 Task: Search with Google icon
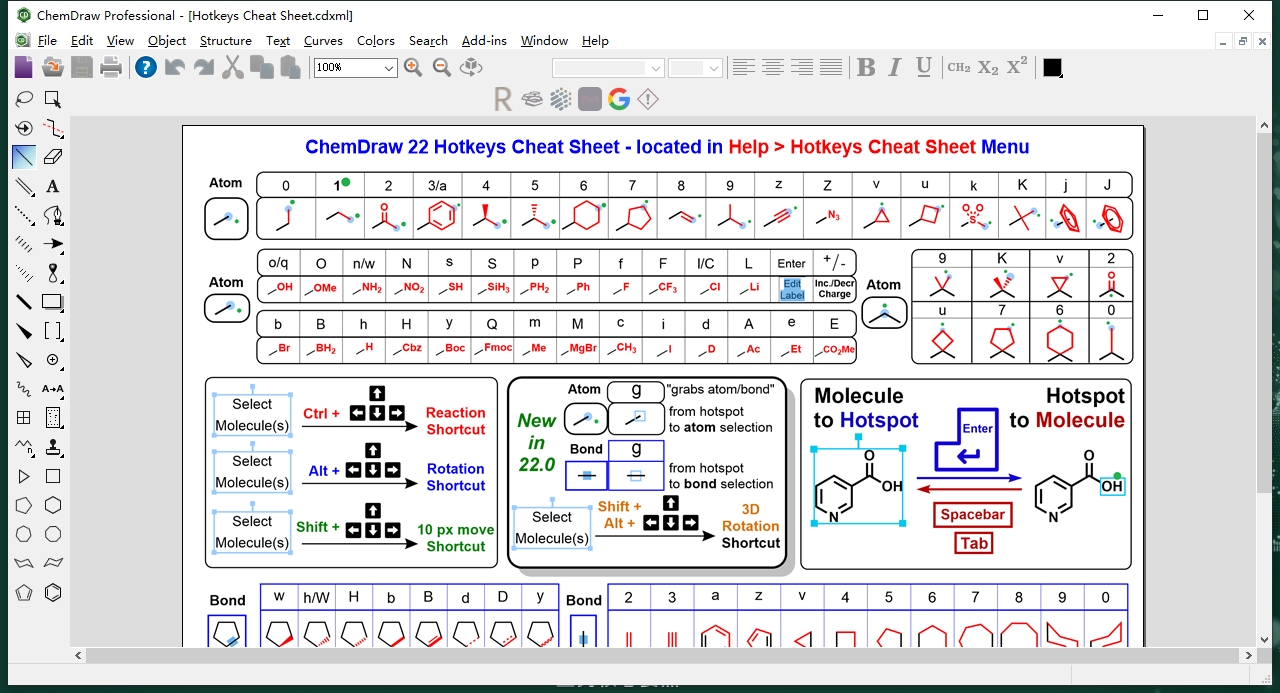(618, 99)
